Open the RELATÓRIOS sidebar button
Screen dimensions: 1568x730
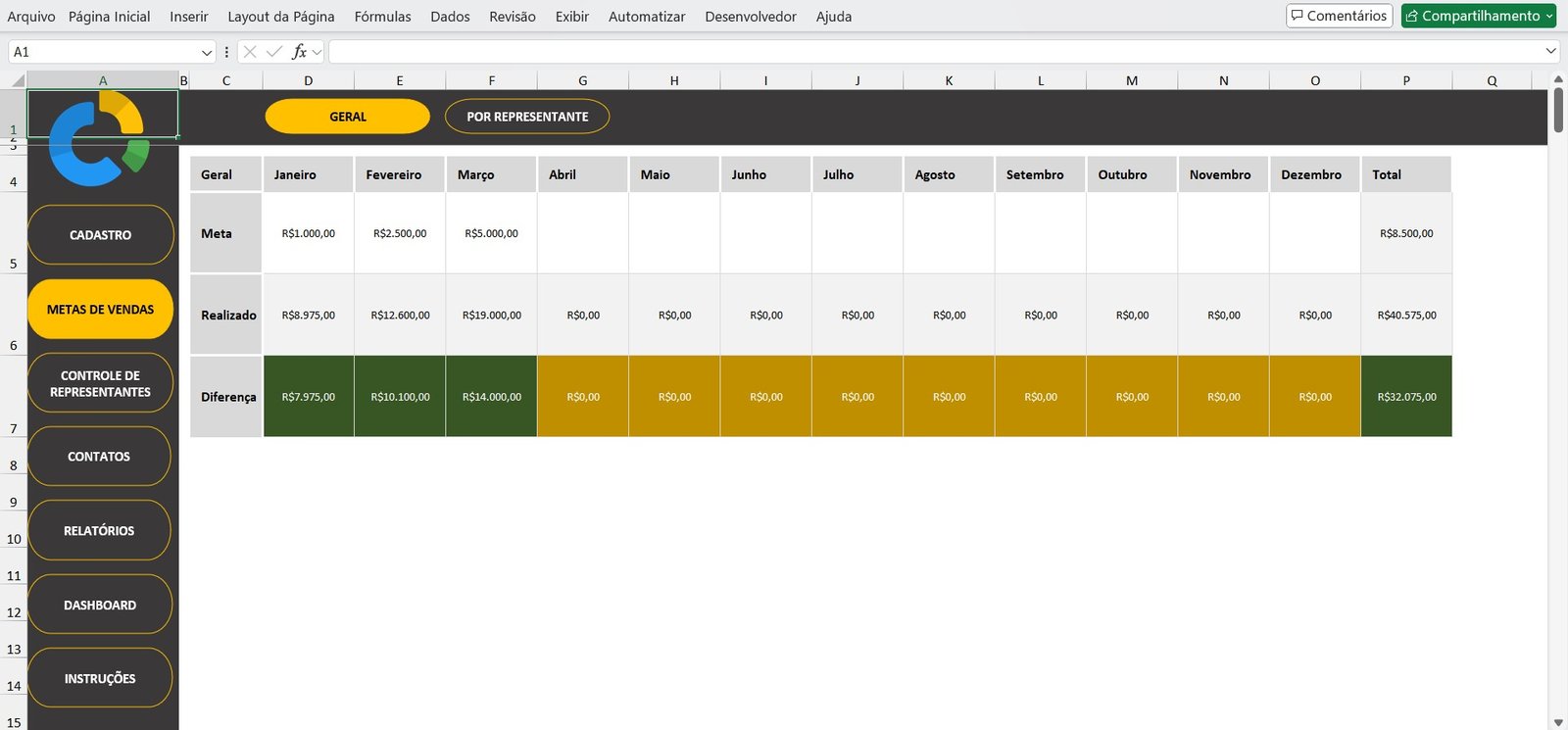[99, 530]
